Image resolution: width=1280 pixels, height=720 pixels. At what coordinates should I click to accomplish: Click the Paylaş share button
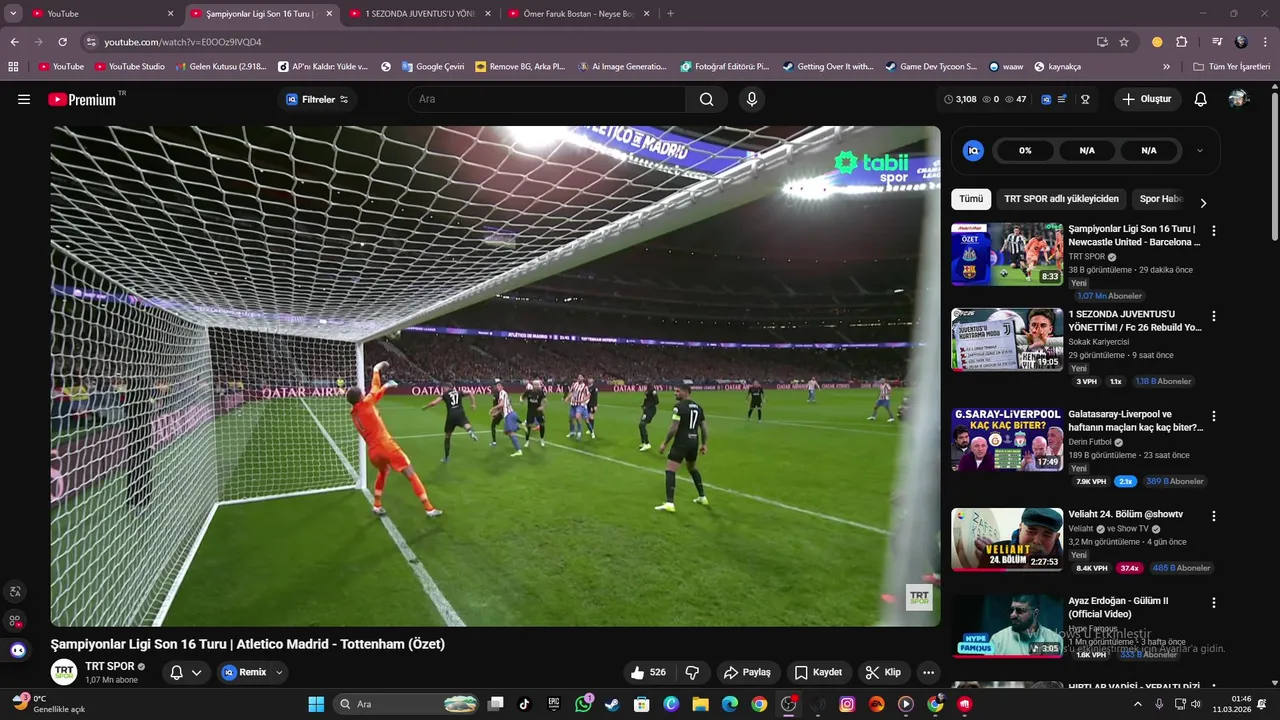(747, 672)
